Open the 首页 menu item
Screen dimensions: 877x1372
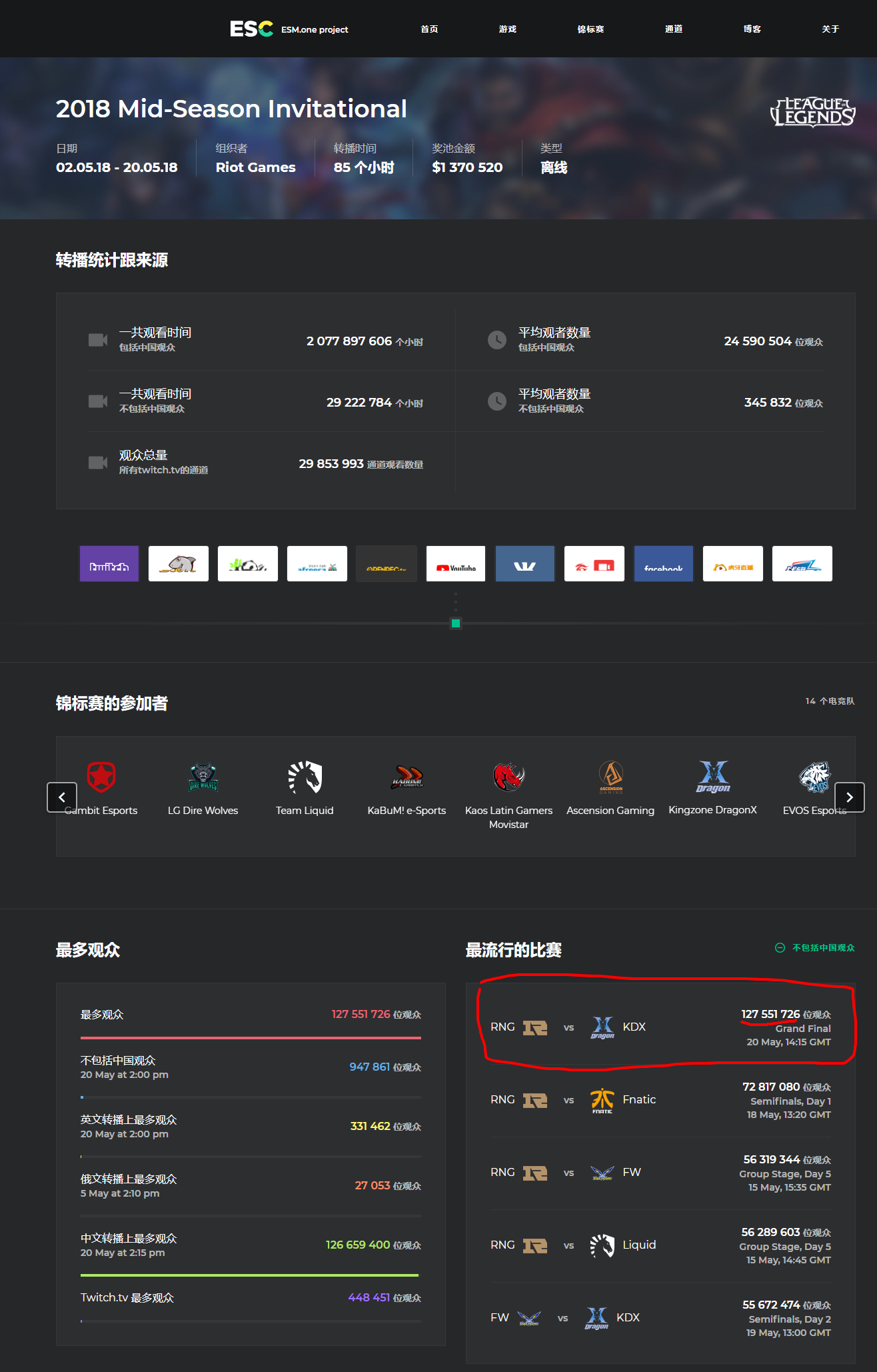click(429, 29)
